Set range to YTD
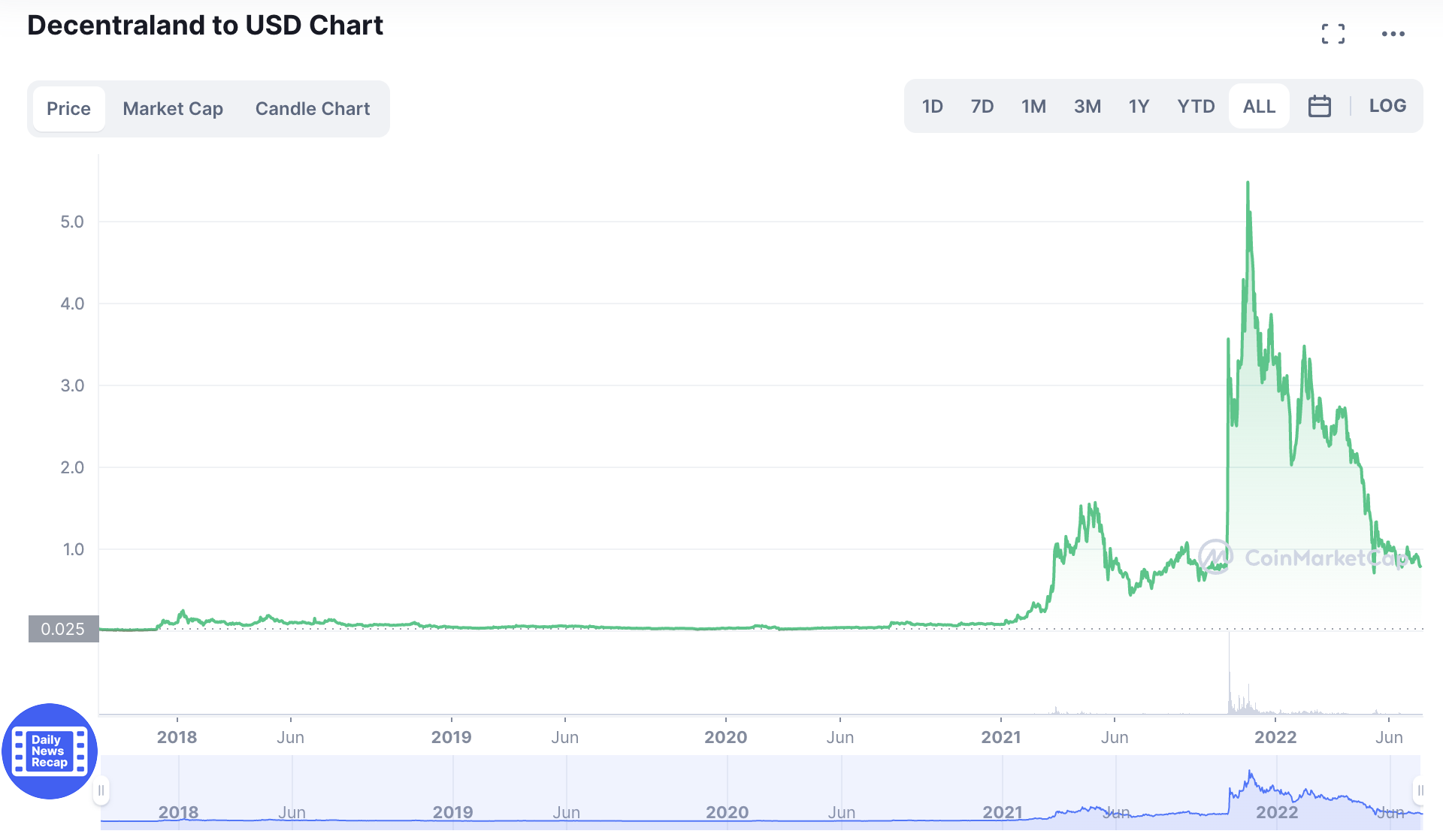Screen dimensions: 1443x840 tap(1196, 106)
